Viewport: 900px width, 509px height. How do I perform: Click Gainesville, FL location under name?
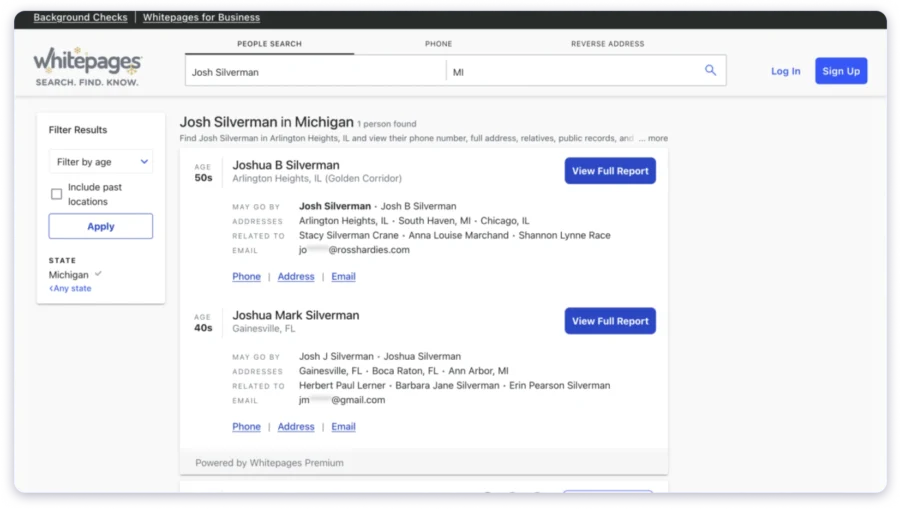pyautogui.click(x=263, y=329)
